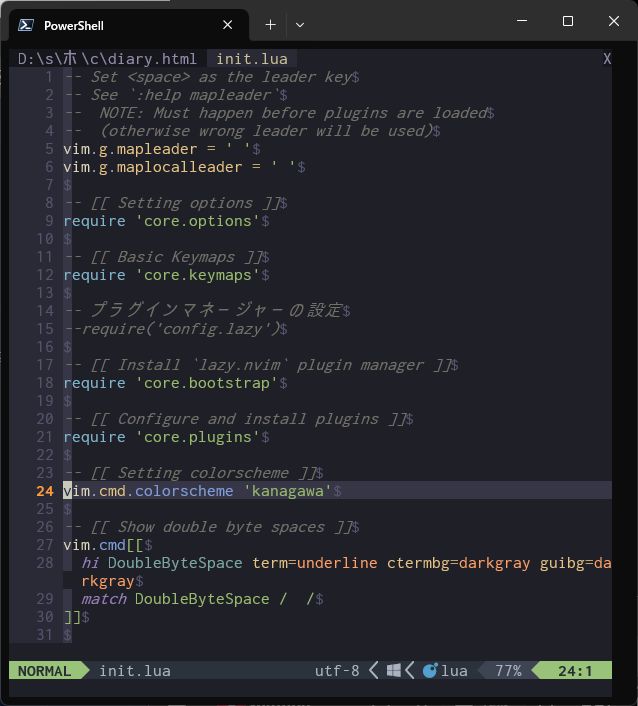Minimize the terminal window

point(521,21)
